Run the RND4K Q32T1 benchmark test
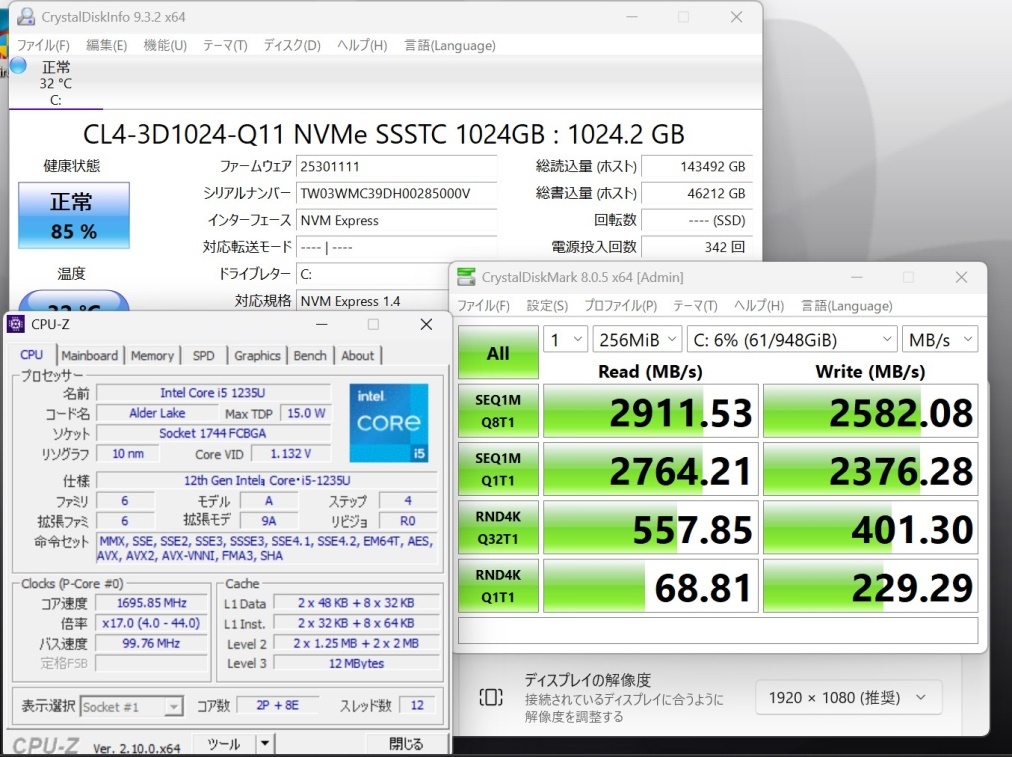 click(498, 527)
